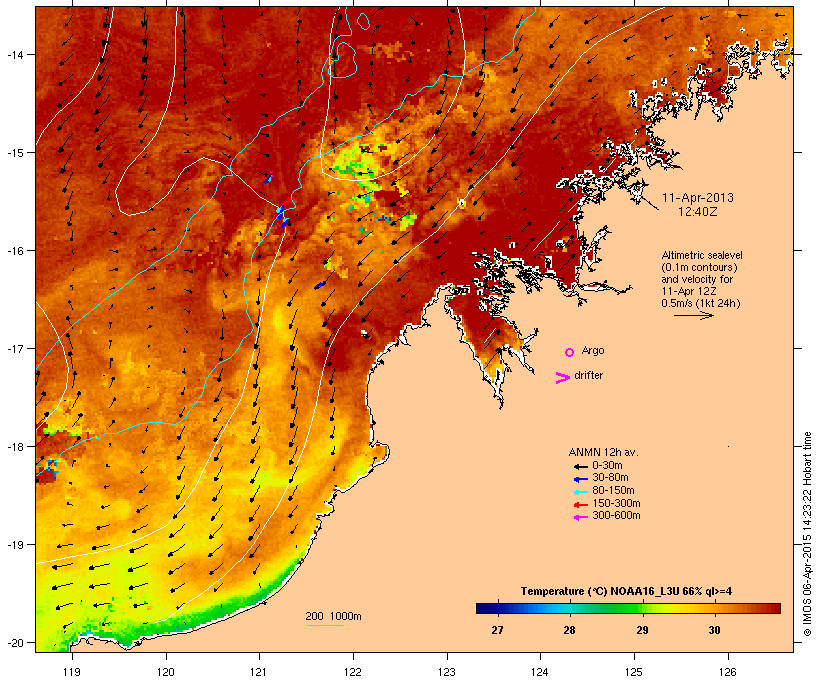Screen dimensions: 820x680
Task: Click the latitude label -17
Action: (x=15, y=348)
